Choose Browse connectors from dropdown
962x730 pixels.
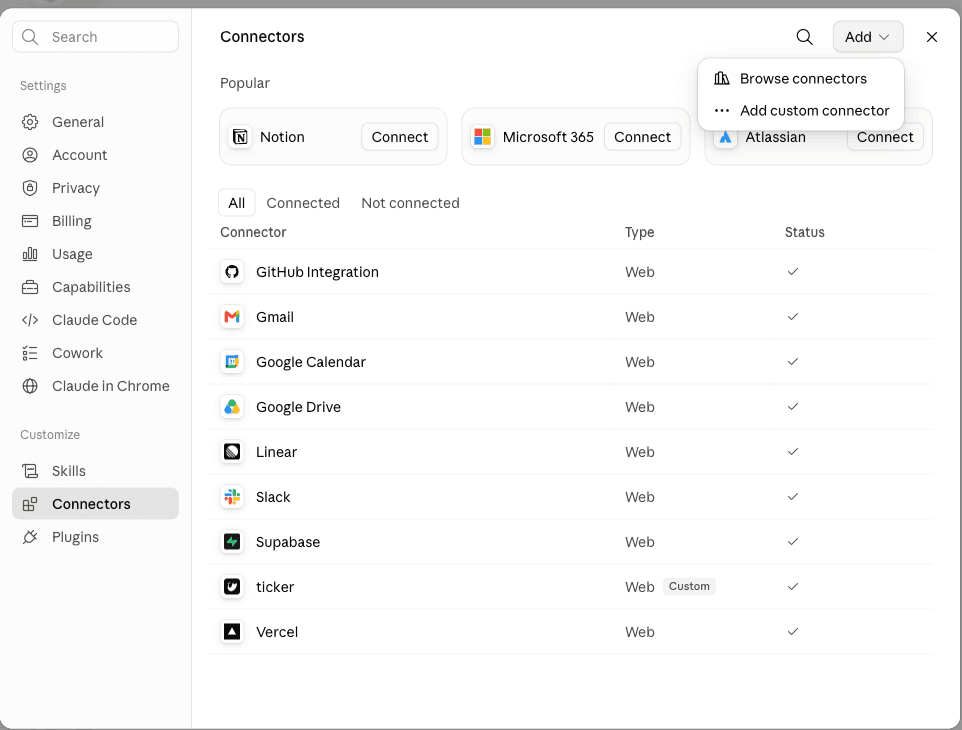tap(801, 79)
